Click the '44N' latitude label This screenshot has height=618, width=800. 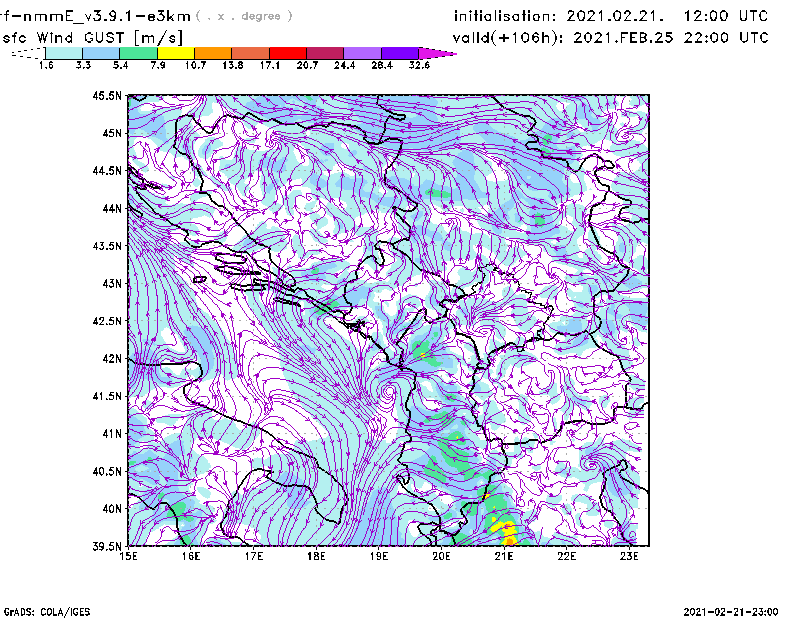[x=112, y=208]
